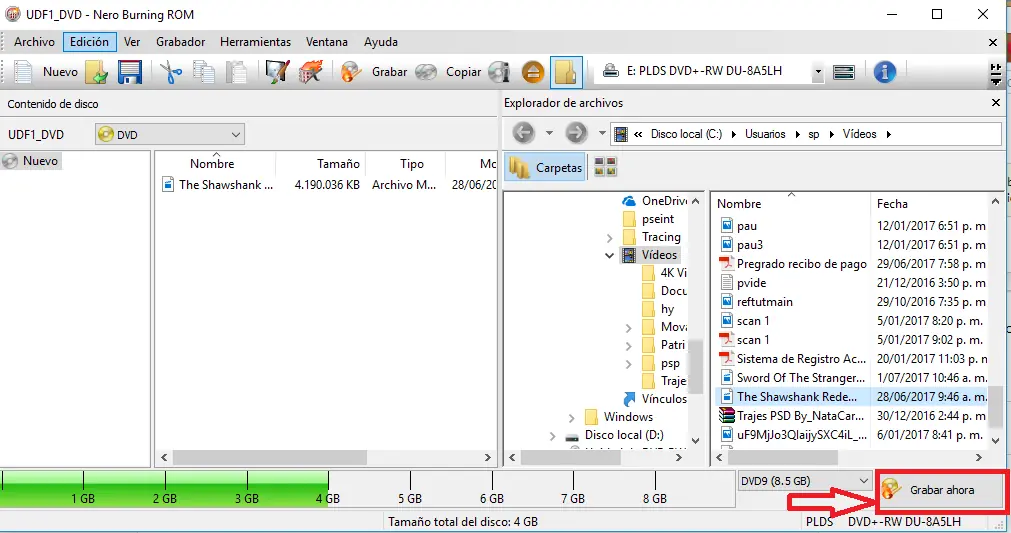
Task: Open the DVD disc type dropdown
Action: click(170, 134)
